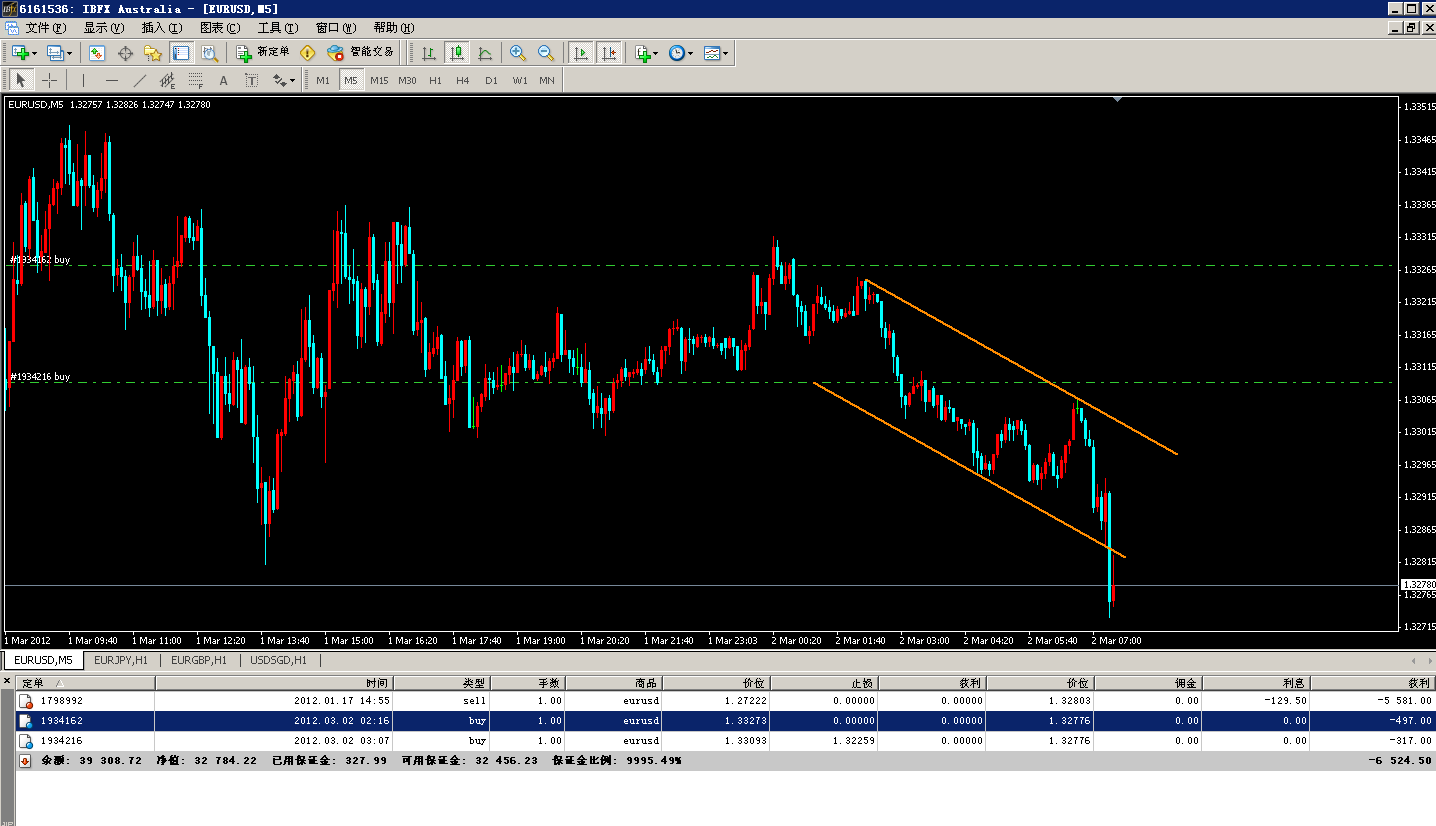Open the 插入 (Insert) menu
This screenshot has width=1436, height=826.
(x=162, y=28)
